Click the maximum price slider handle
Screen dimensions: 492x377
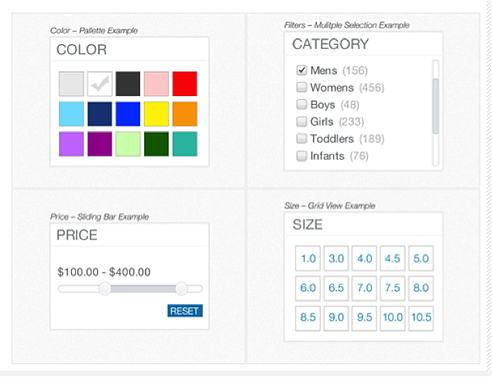point(182,289)
